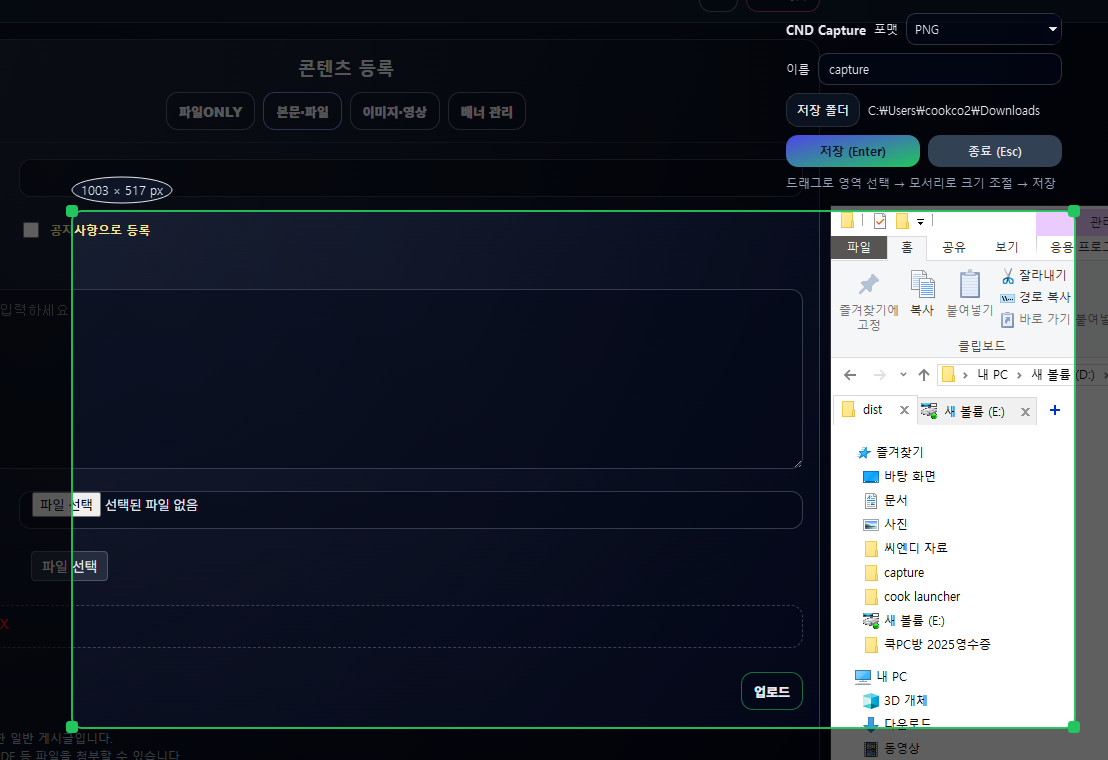Open the PNG format dropdown
This screenshot has height=760, width=1108.
[983, 30]
